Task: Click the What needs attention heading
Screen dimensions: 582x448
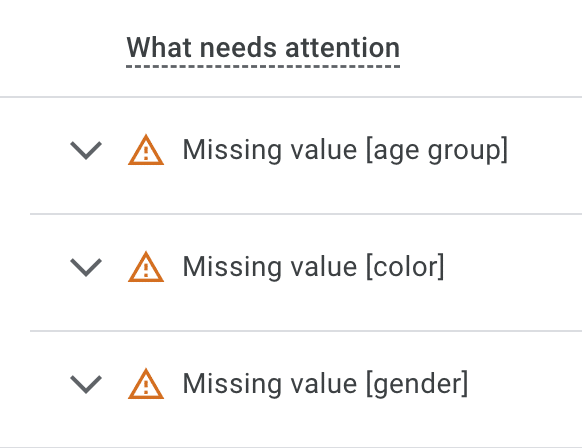Action: pos(263,48)
